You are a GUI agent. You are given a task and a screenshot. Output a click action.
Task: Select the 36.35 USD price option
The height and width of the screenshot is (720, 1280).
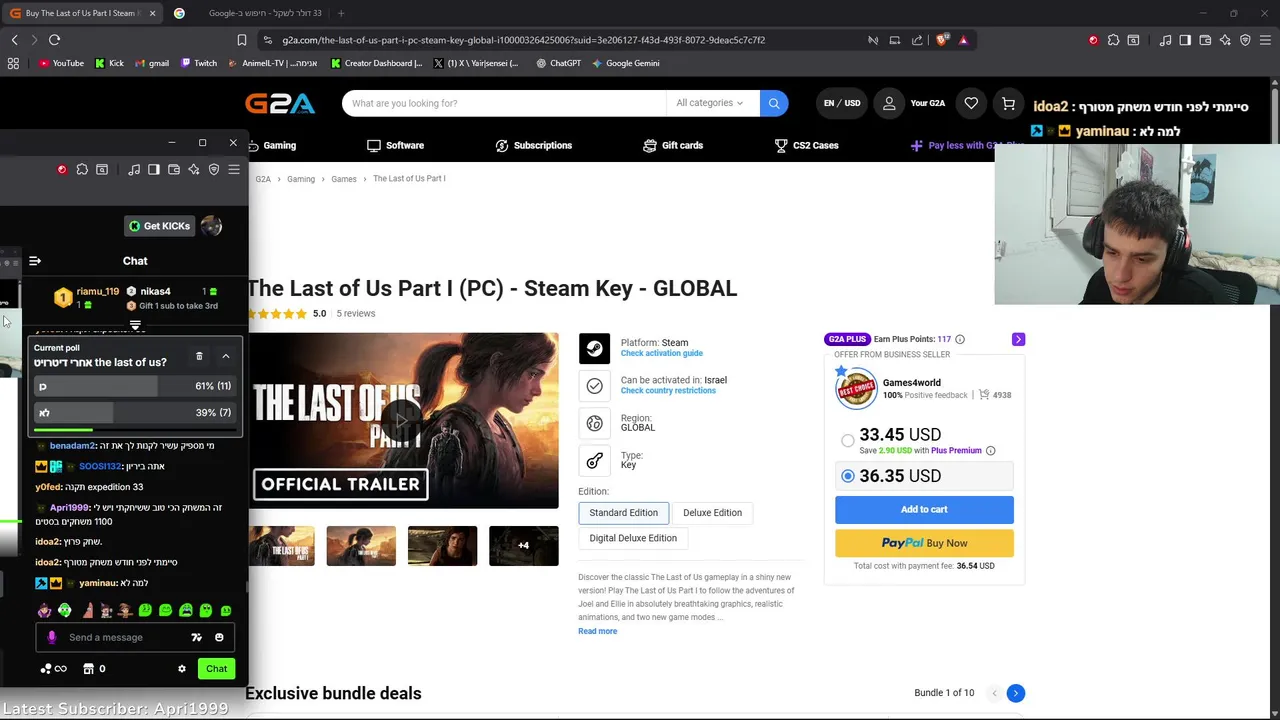pos(848,476)
